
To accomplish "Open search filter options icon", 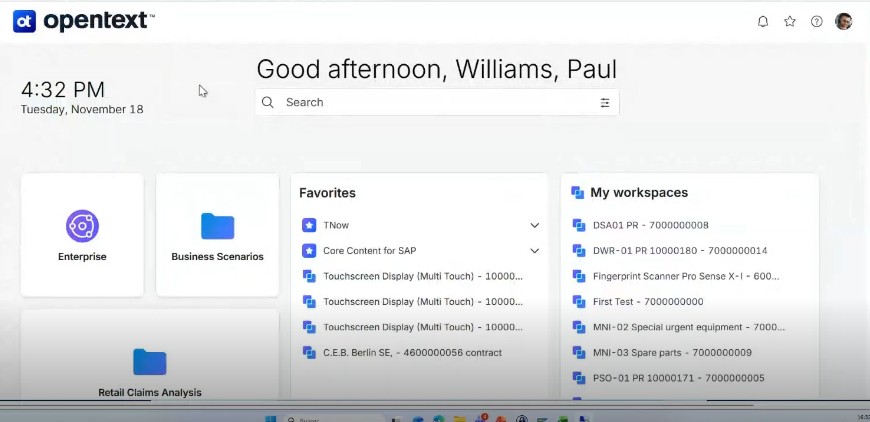I will pos(605,103).
